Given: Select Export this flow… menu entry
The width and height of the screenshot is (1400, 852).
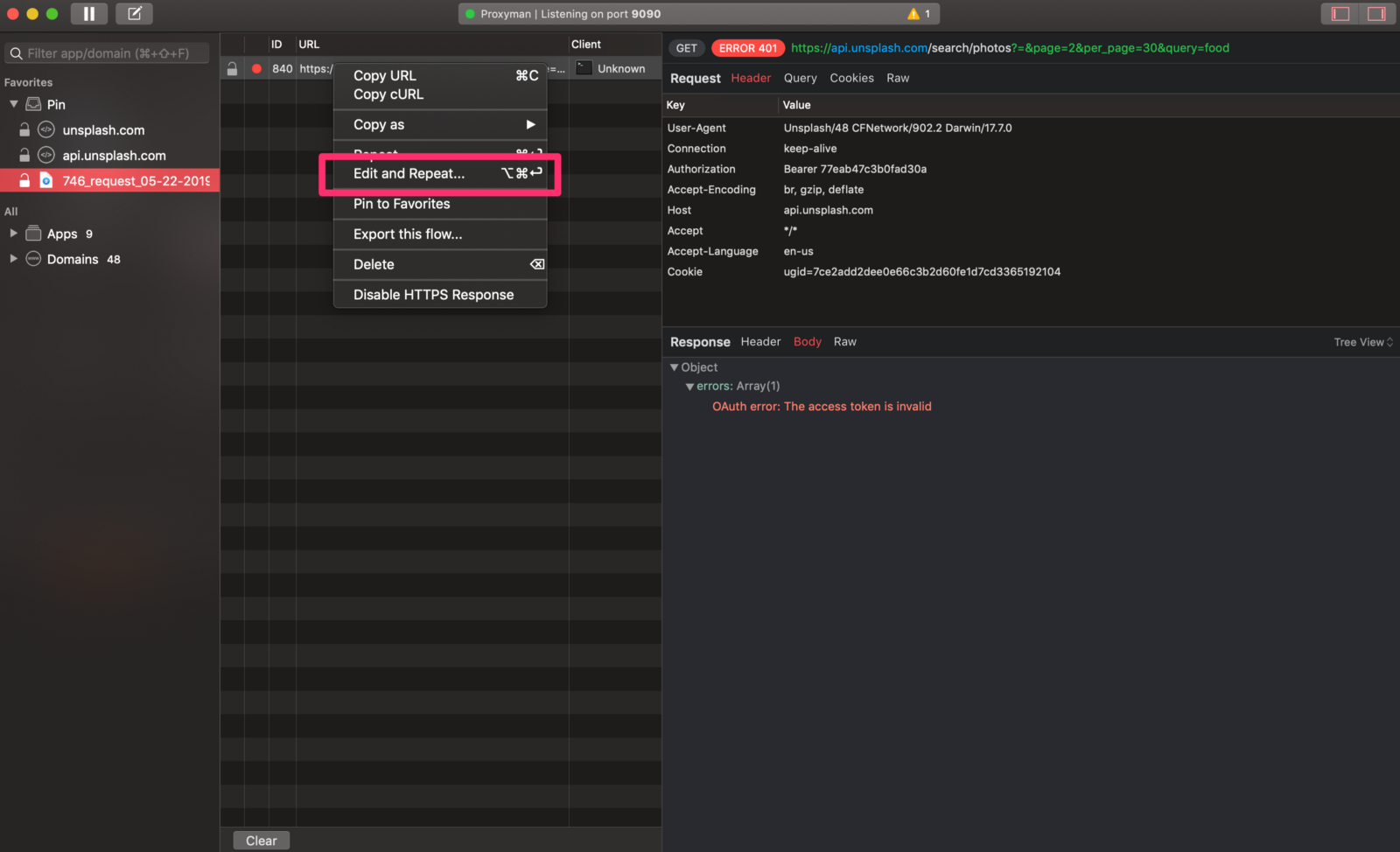Looking at the screenshot, I should 440,234.
